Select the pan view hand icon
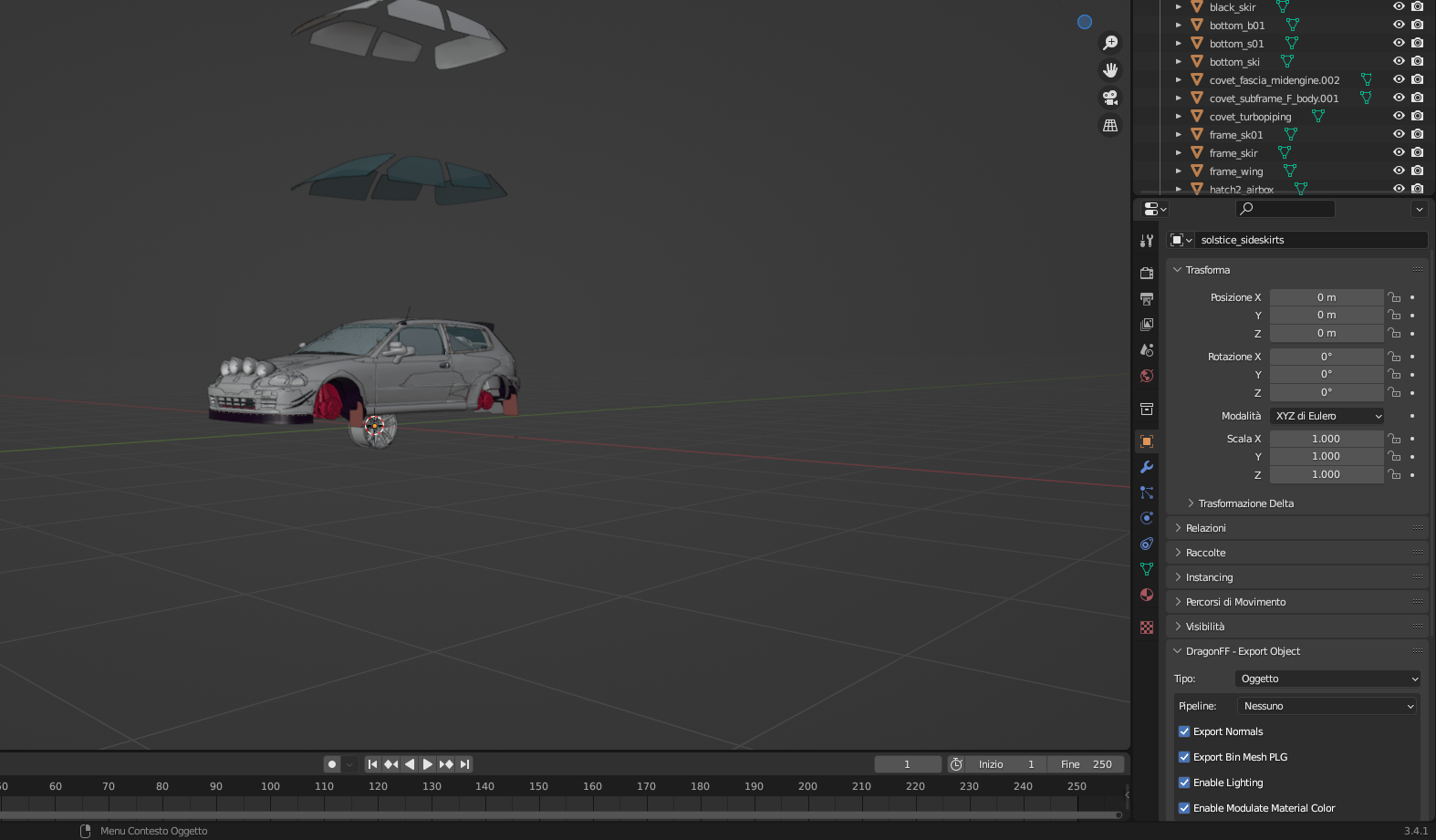This screenshot has width=1436, height=840. click(x=1110, y=70)
